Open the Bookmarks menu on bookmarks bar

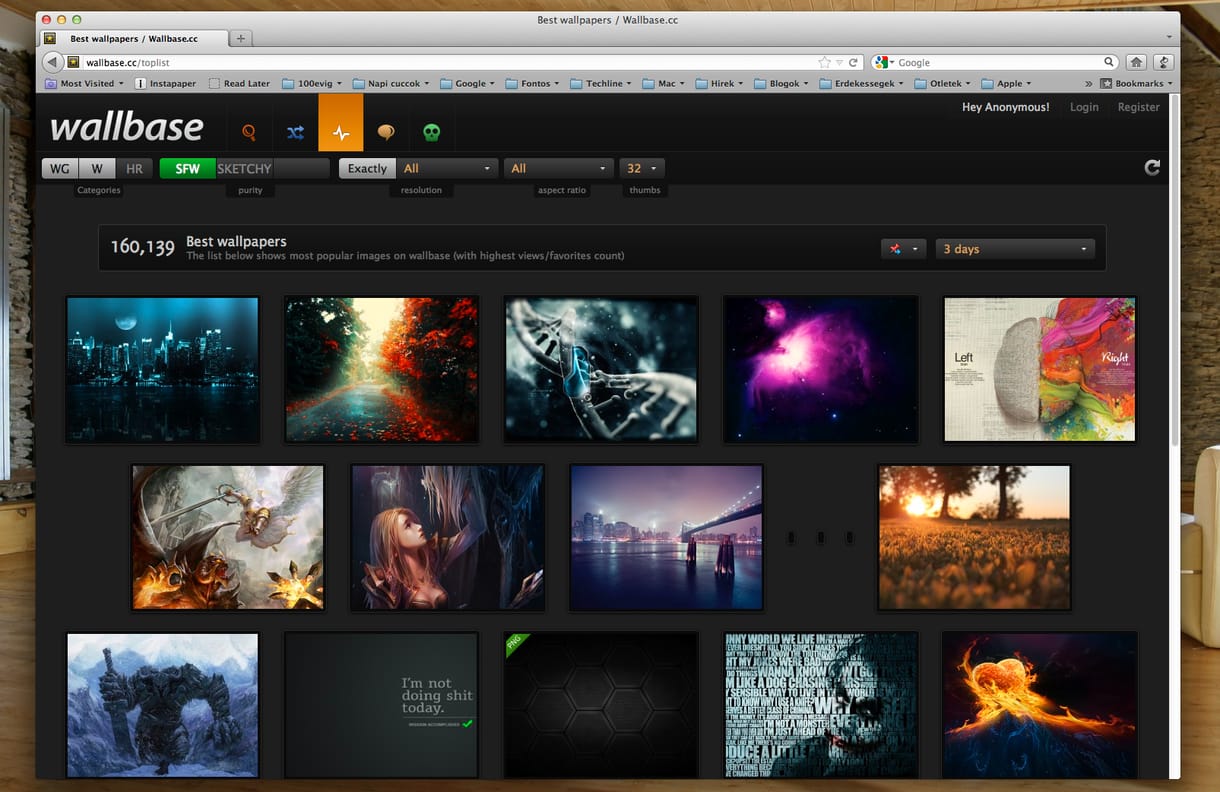(1137, 84)
